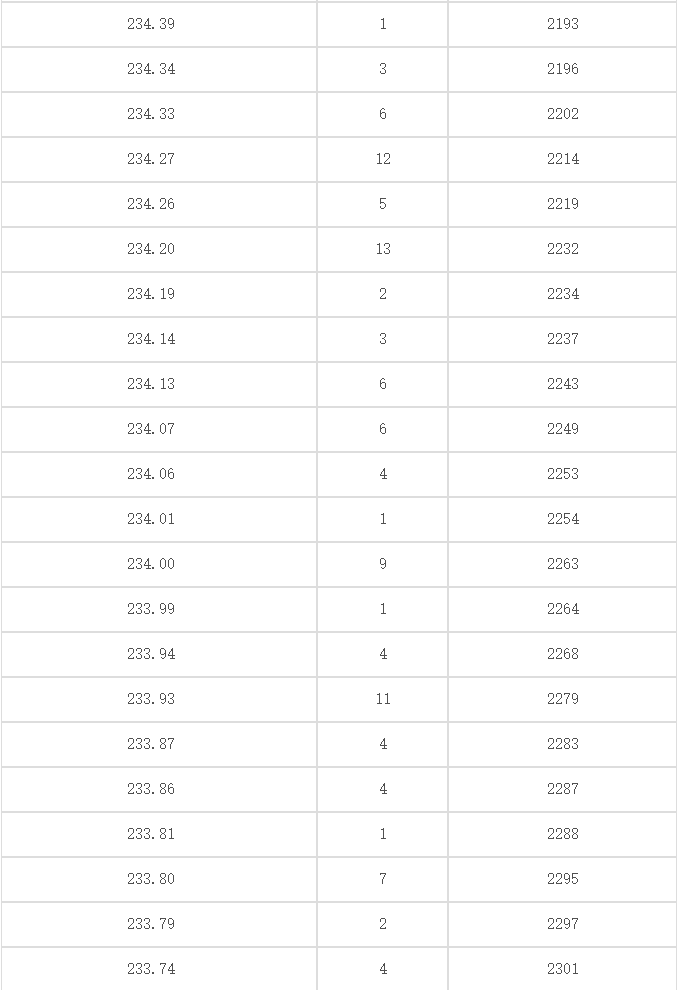Select the cell showing 2301
Image resolution: width=678 pixels, height=990 pixels.
click(x=562, y=969)
